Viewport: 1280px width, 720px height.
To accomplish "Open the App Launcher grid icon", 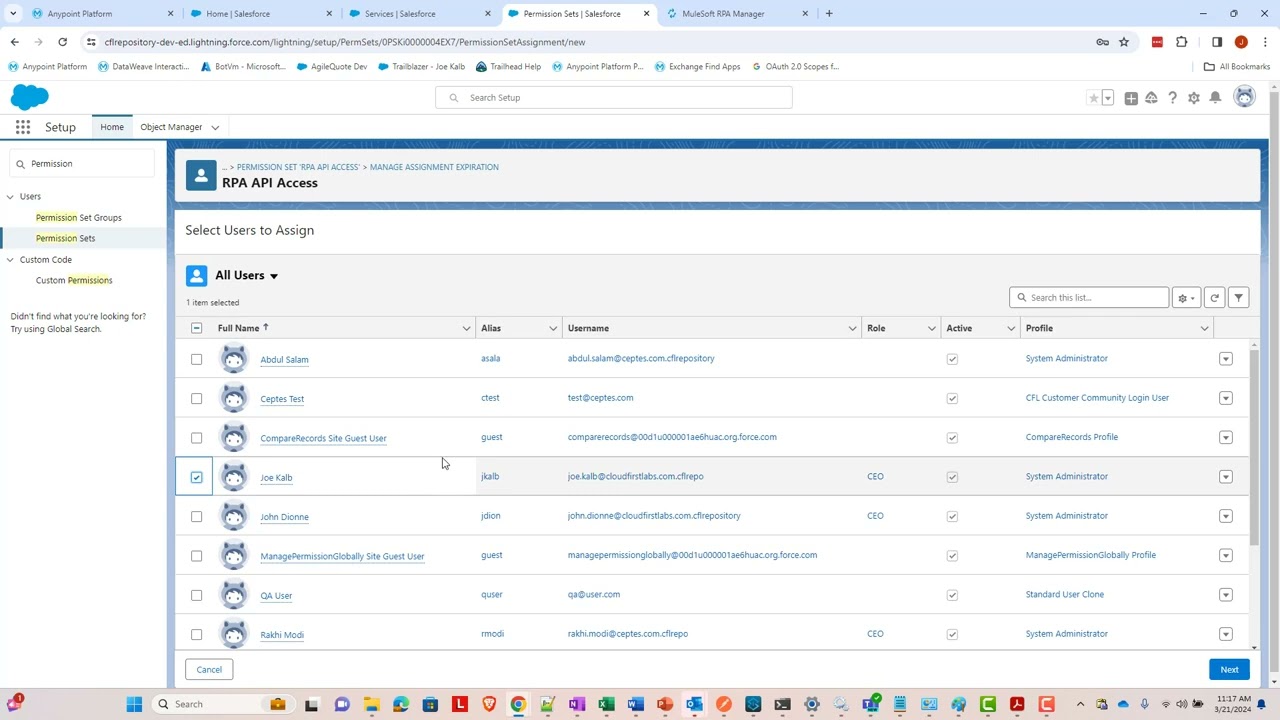I will (22, 127).
